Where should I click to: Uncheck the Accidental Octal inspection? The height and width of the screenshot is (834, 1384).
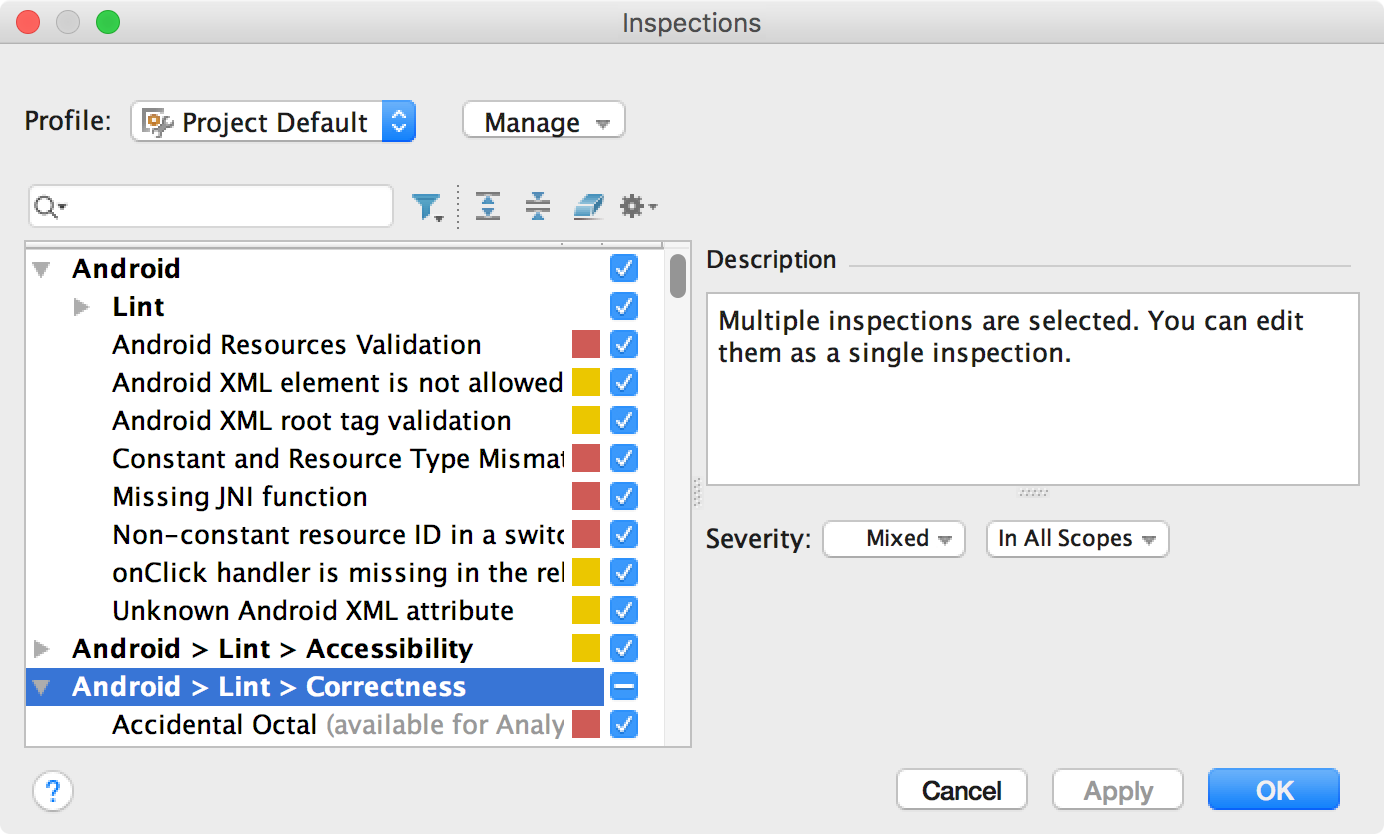click(621, 724)
